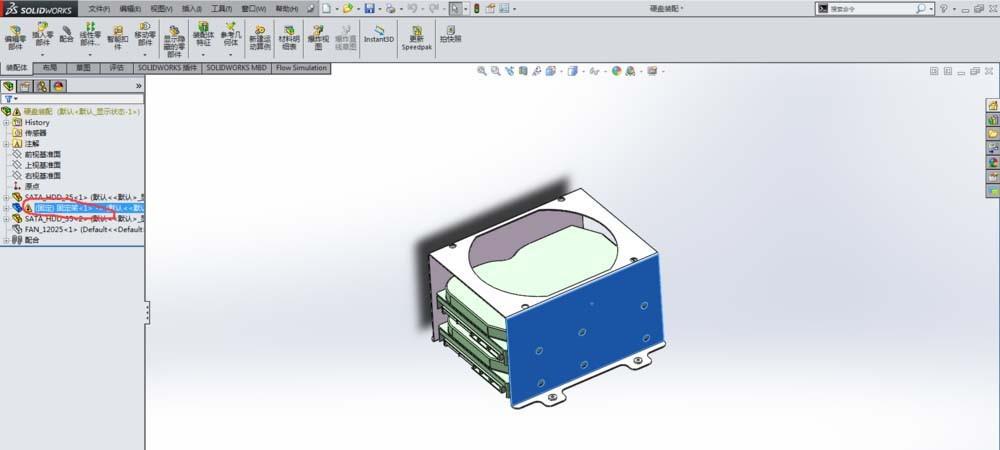Expand the manager panel tabs chevron
1000x450 pixels.
click(x=138, y=86)
